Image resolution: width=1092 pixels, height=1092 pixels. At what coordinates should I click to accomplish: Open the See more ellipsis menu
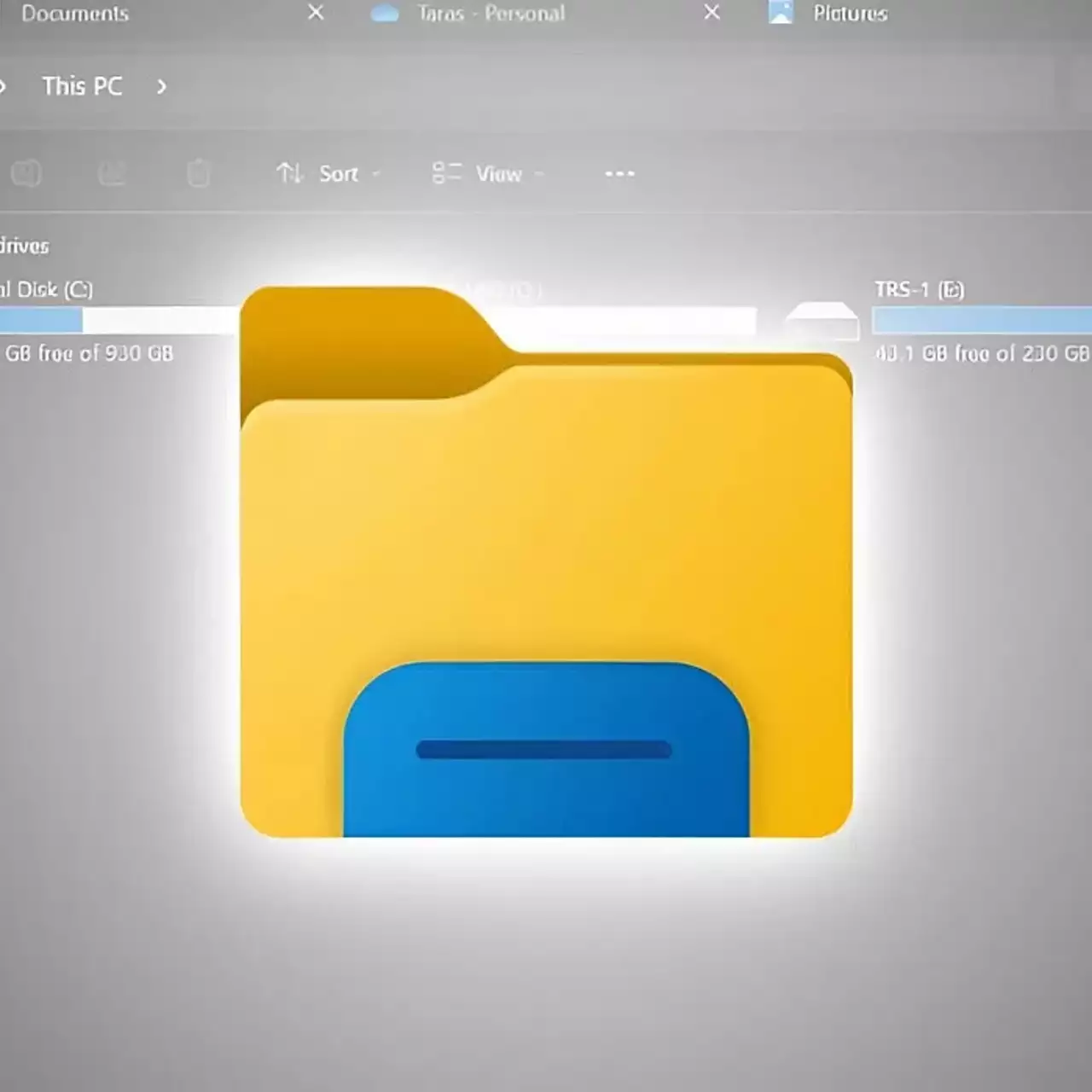click(619, 174)
